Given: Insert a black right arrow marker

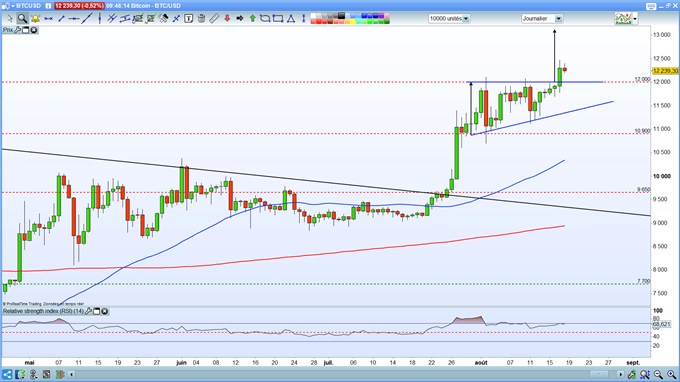Looking at the screenshot, I should [239, 19].
